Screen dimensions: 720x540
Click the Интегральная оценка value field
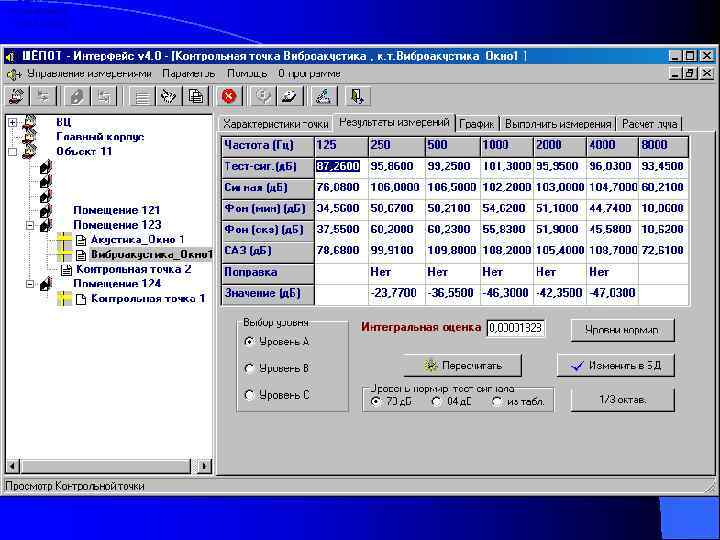[515, 327]
